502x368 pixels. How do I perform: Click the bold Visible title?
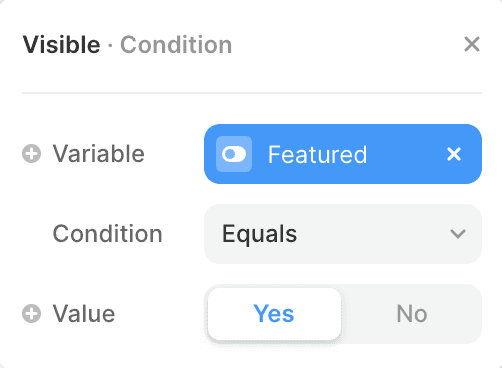(x=61, y=45)
